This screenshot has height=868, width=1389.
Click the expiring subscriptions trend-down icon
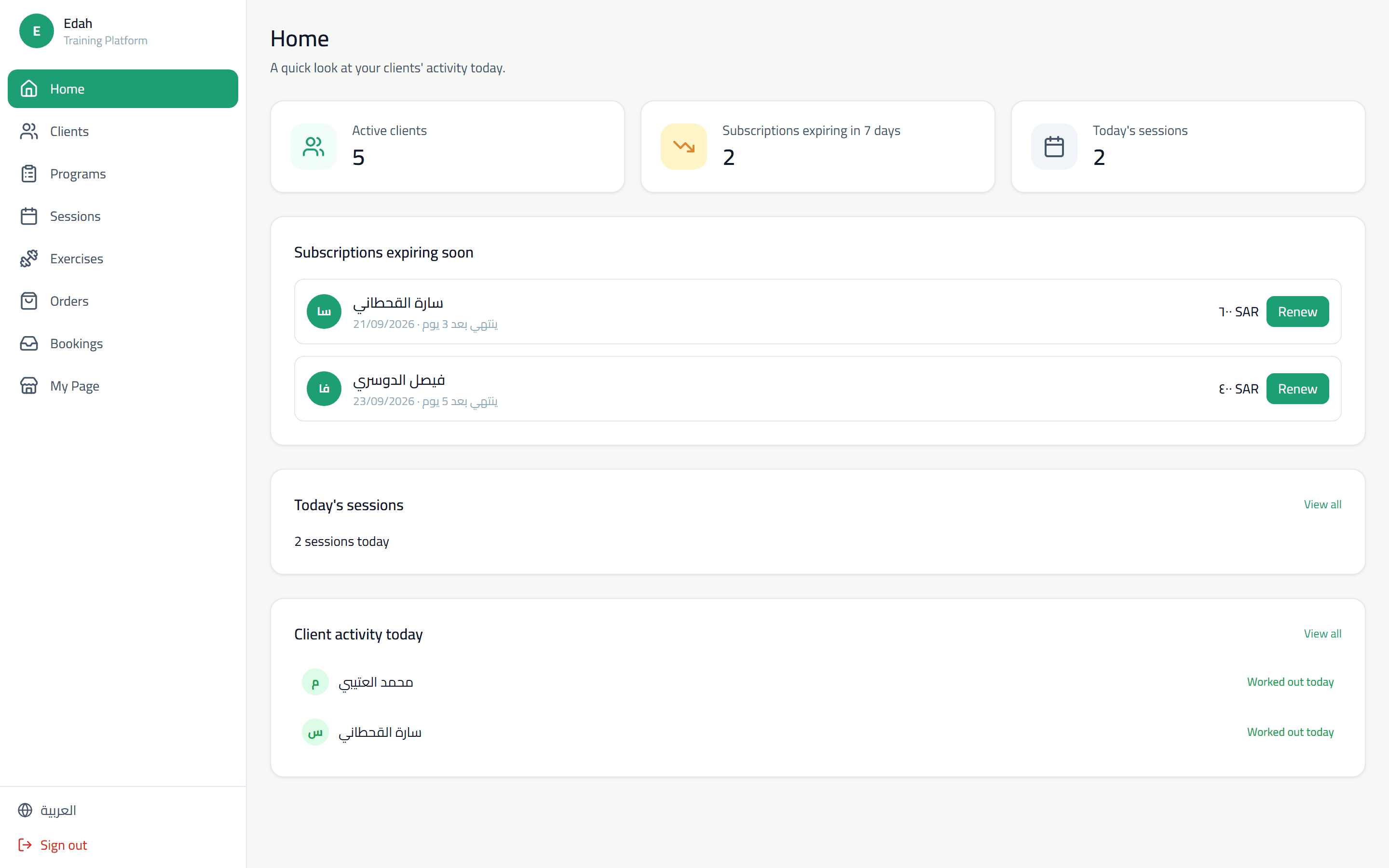pyautogui.click(x=683, y=147)
